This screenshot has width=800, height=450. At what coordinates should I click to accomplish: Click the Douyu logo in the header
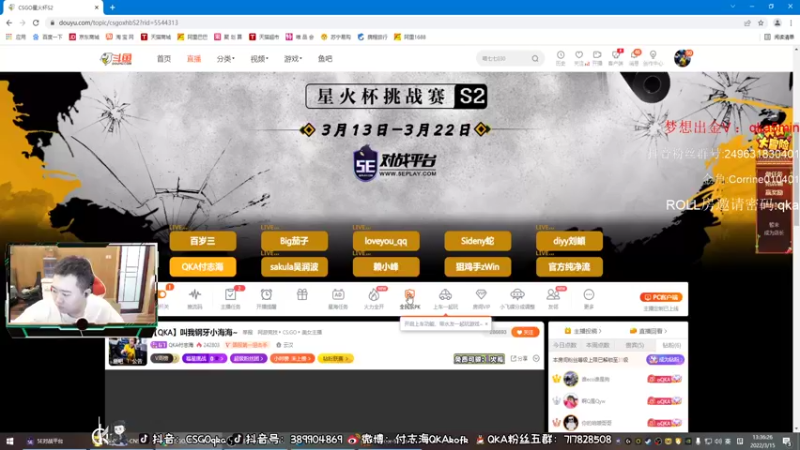click(116, 59)
